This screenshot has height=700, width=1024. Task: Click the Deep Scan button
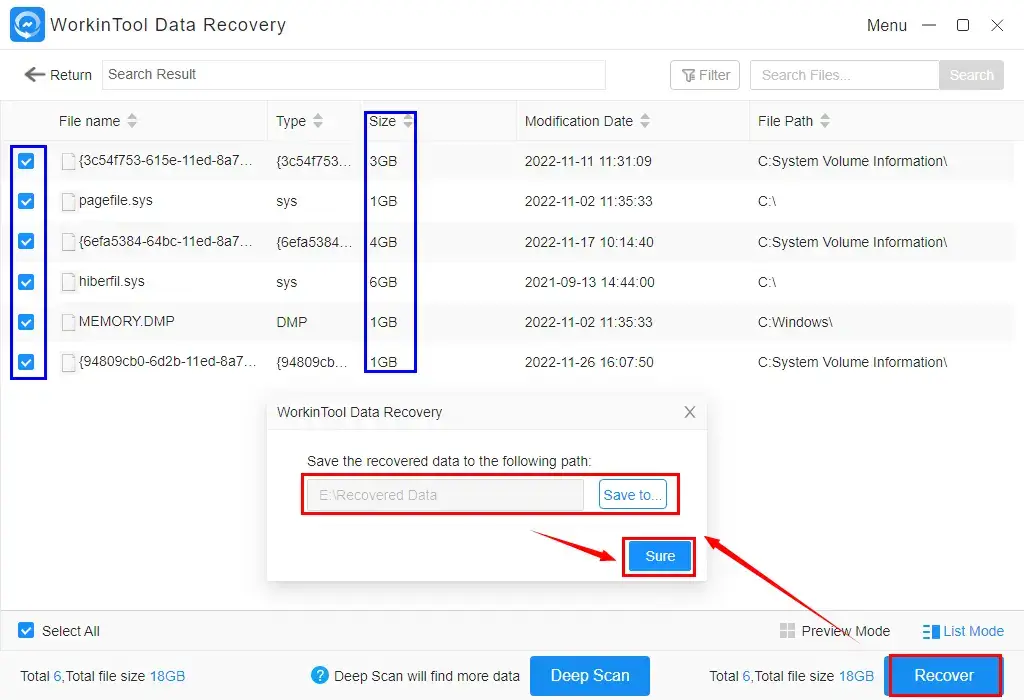(590, 675)
